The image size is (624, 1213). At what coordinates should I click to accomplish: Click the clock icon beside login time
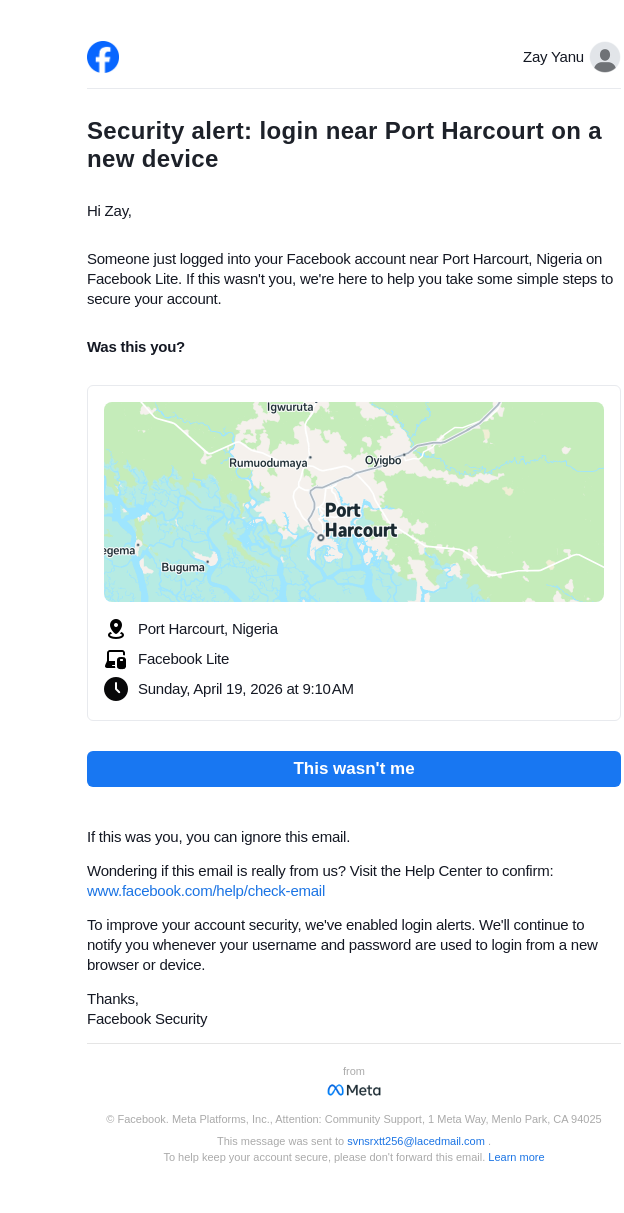(116, 689)
